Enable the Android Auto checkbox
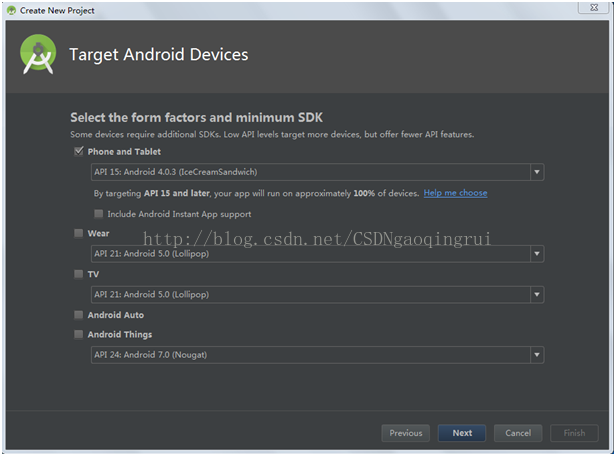This screenshot has width=616, height=456. [79, 315]
